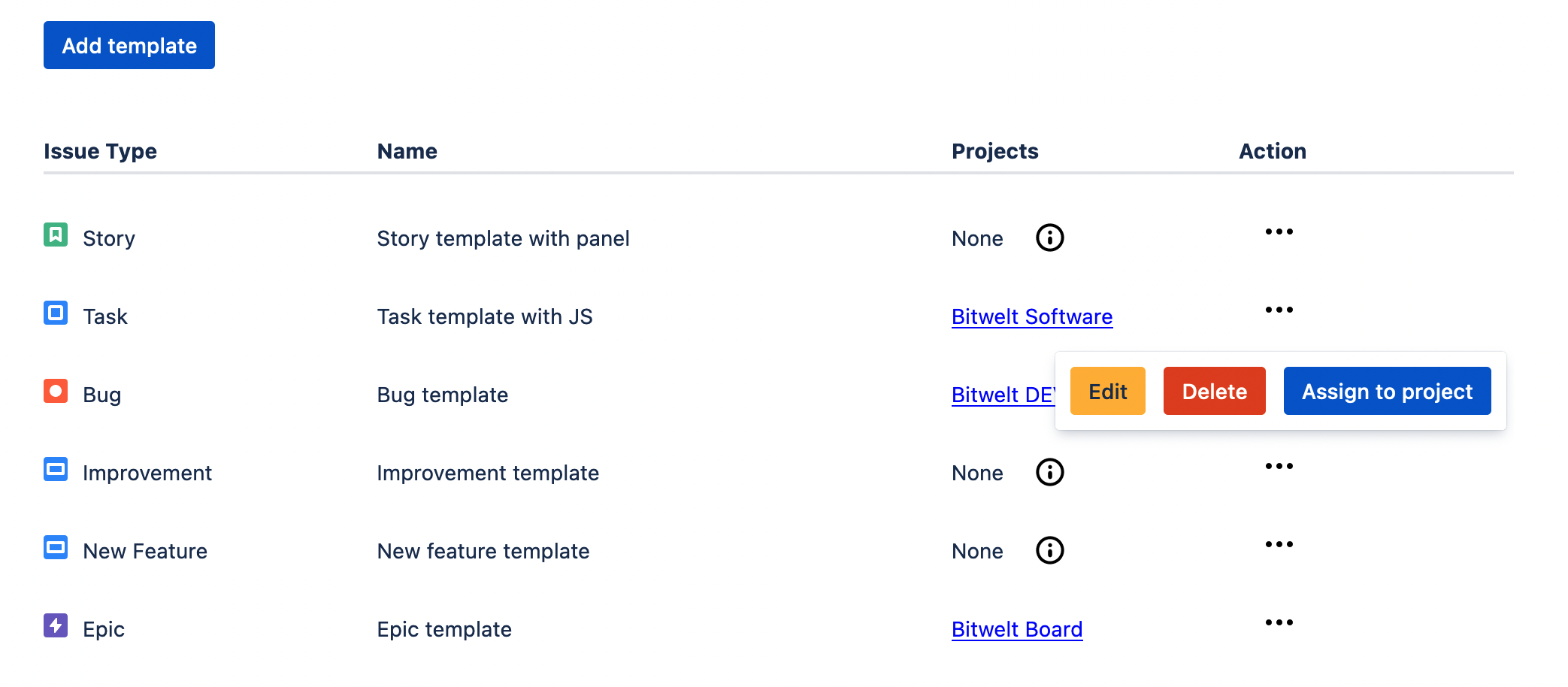
Task: Expand actions menu for Epic template
Action: 1279,623
